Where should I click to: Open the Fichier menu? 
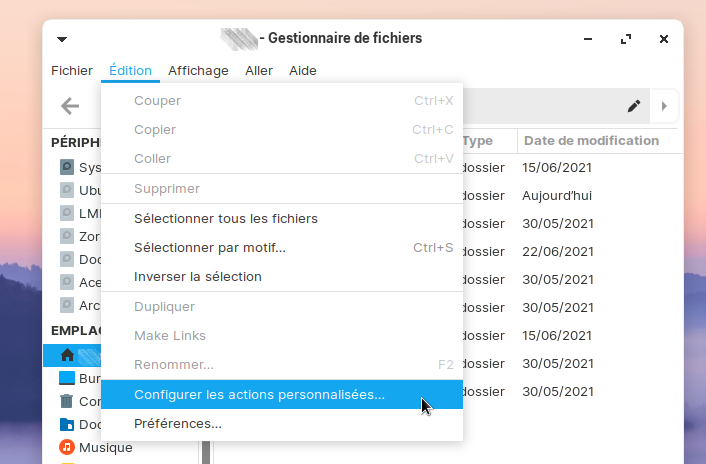[x=72, y=71]
